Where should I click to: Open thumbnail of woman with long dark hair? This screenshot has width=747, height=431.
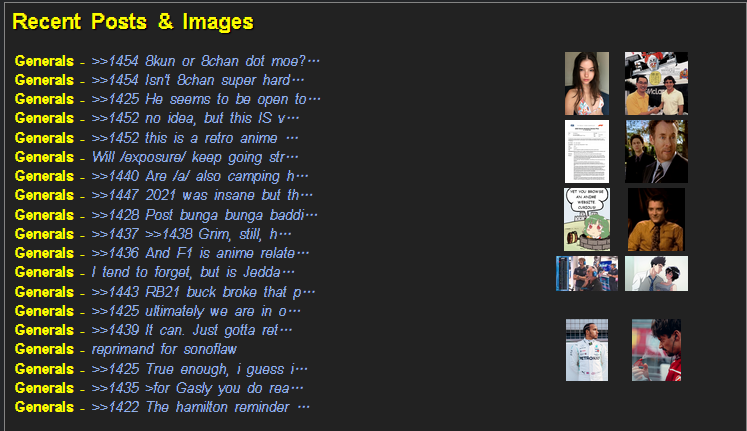587,83
